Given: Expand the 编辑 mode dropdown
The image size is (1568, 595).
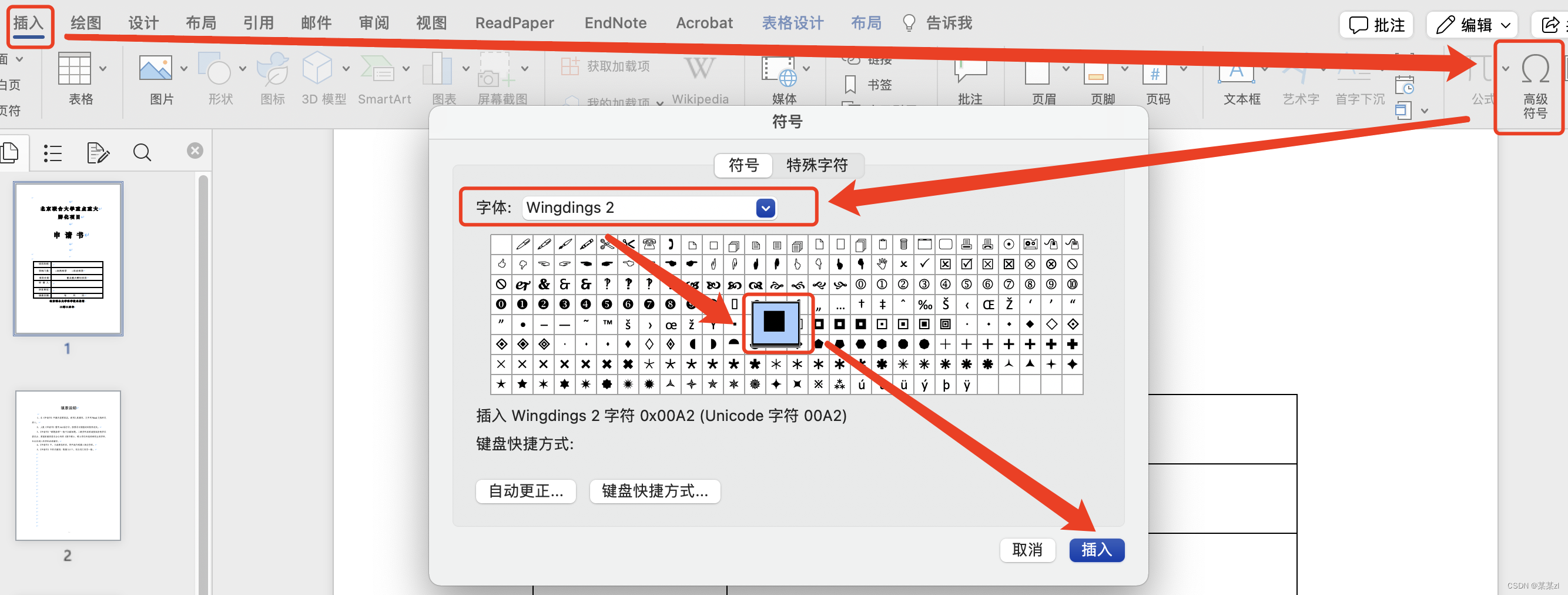Looking at the screenshot, I should pos(1506,25).
